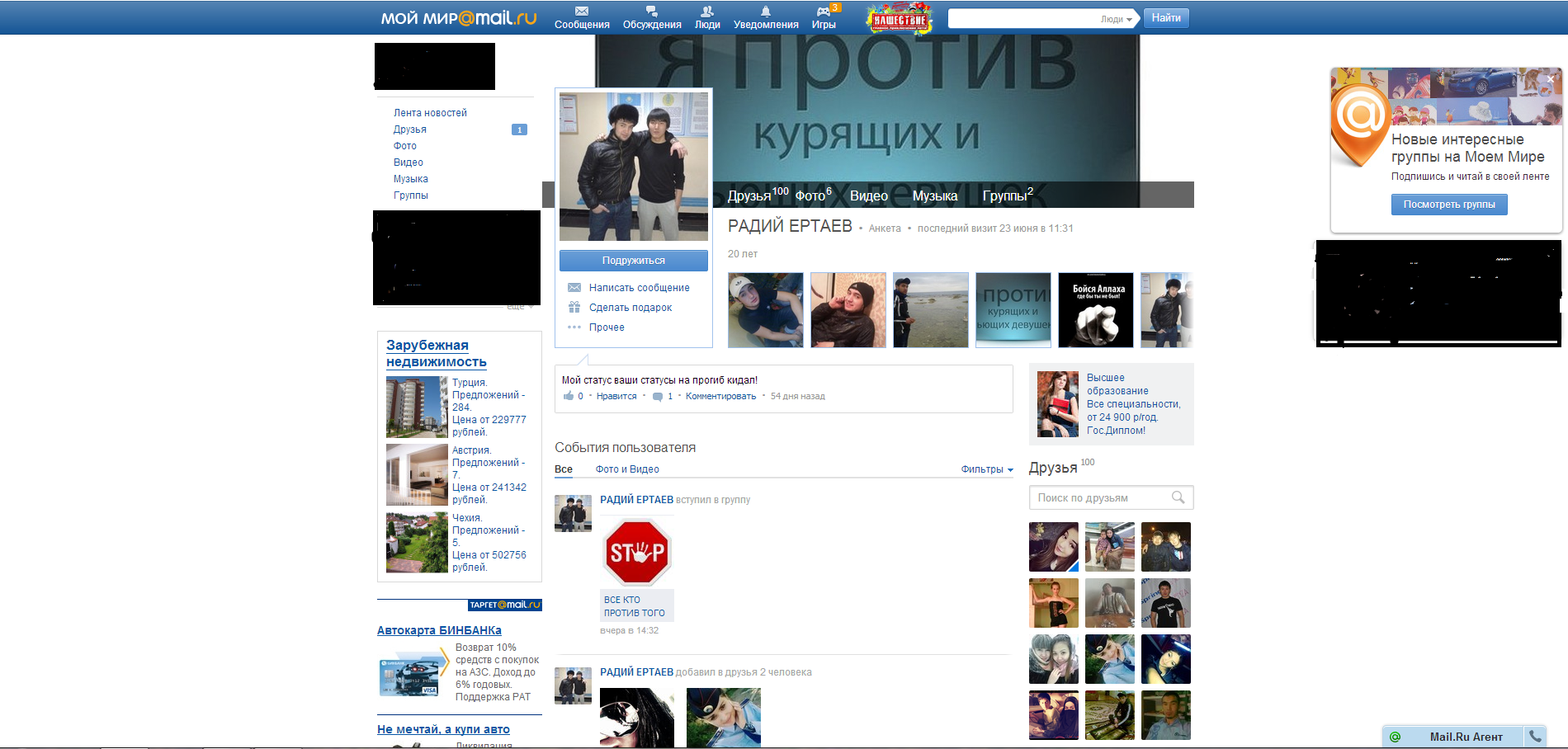Click the magnifier icon in friends search
This screenshot has height=749, width=1568.
click(1178, 497)
